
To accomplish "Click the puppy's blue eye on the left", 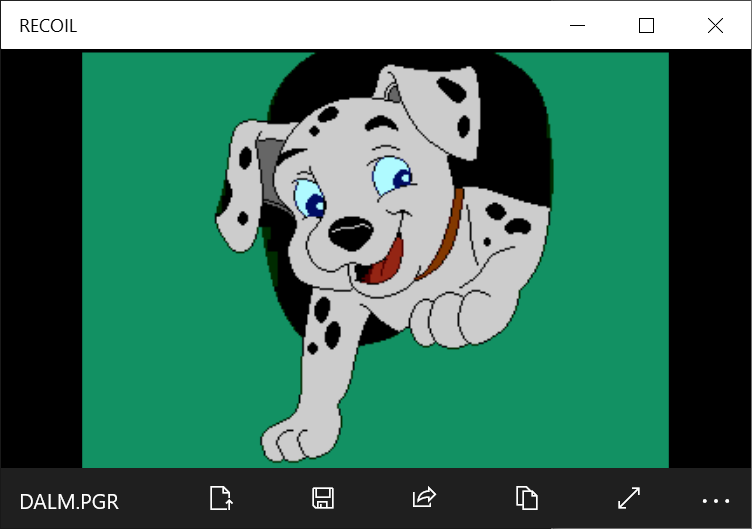I will click(310, 200).
